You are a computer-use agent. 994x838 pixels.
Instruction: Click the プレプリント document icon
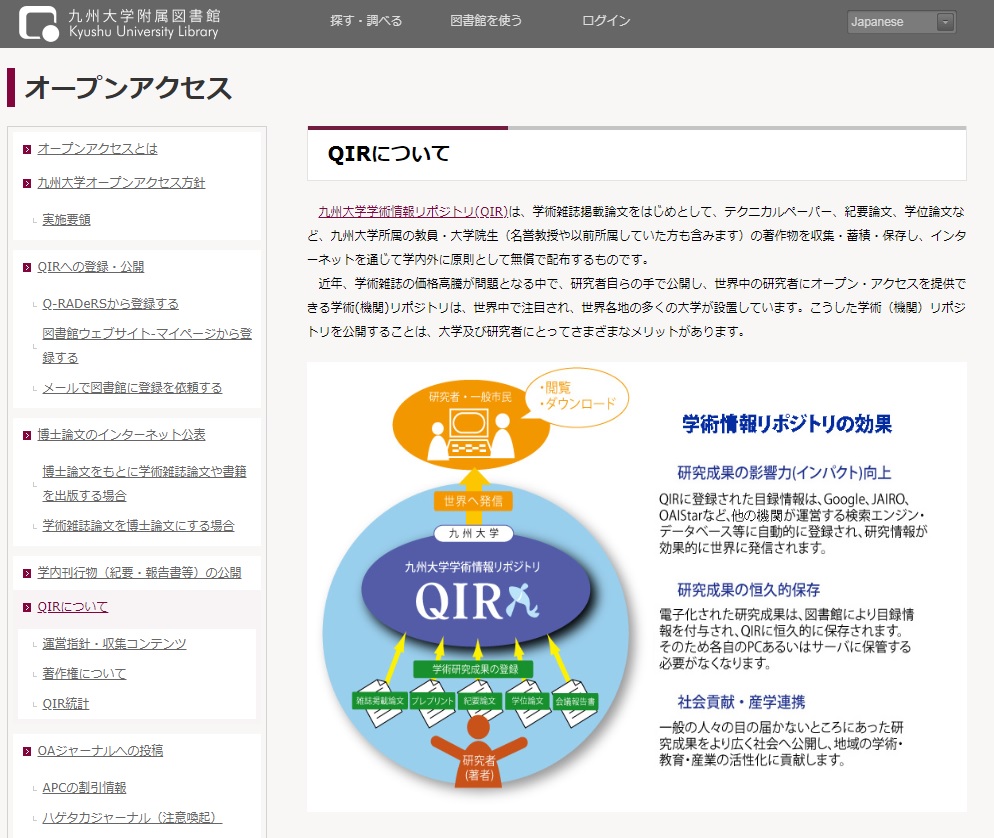coord(432,701)
